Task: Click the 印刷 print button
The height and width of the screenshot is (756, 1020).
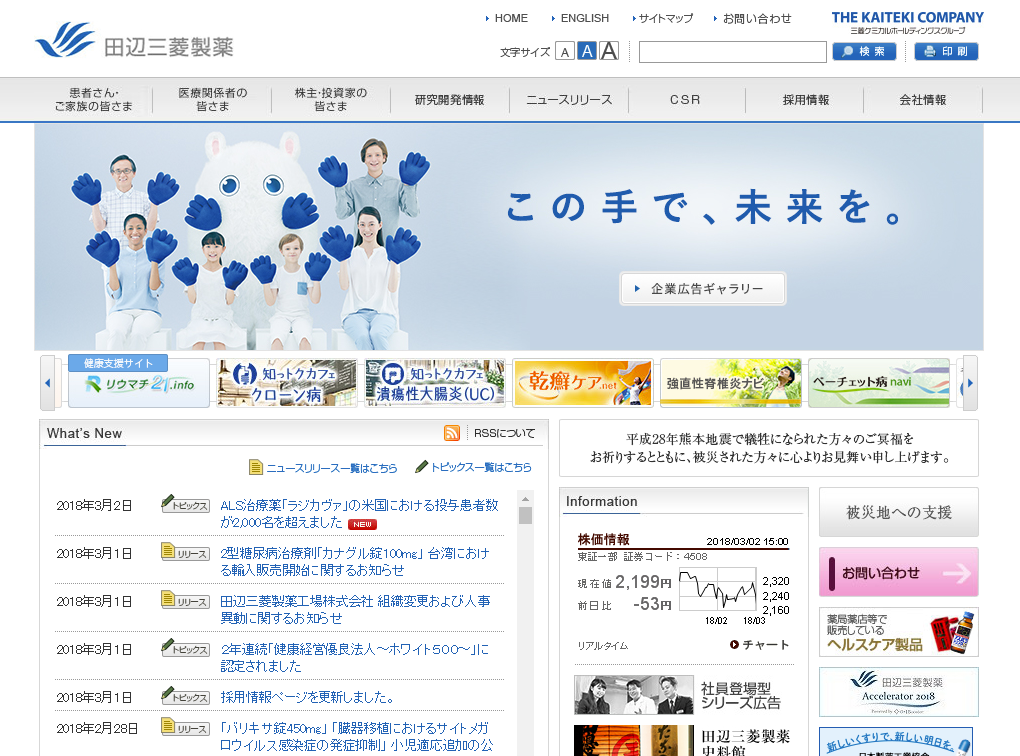Action: click(x=946, y=51)
